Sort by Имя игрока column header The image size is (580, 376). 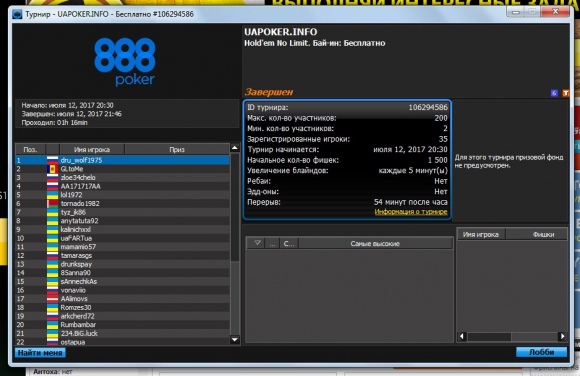point(92,150)
